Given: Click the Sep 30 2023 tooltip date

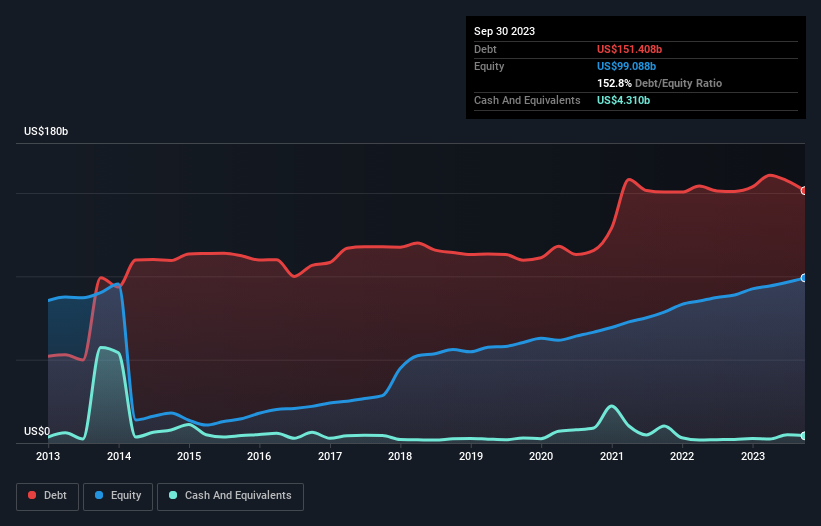Looking at the screenshot, I should tap(504, 31).
